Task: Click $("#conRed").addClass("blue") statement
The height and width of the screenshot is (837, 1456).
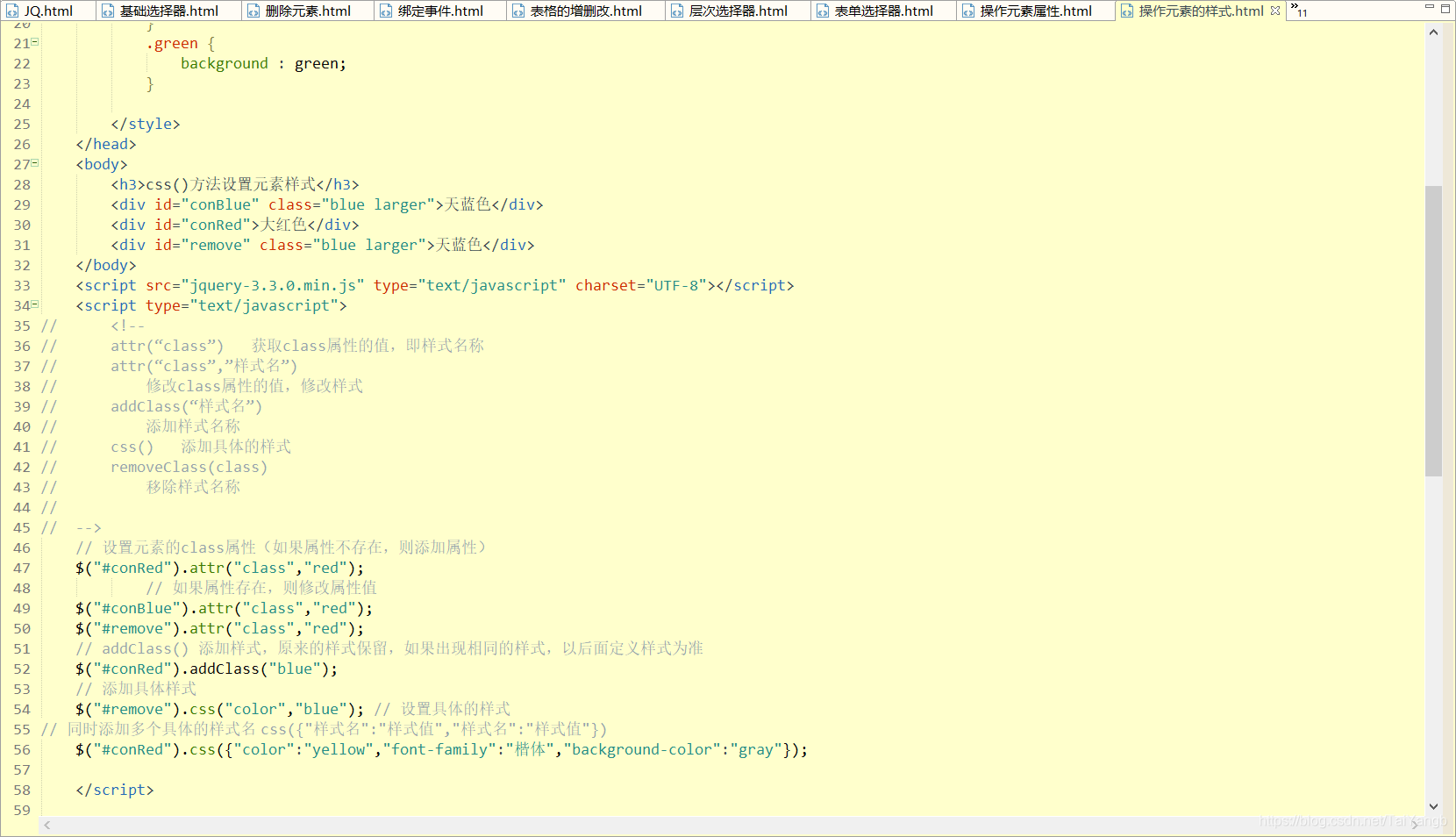Action: (x=207, y=669)
